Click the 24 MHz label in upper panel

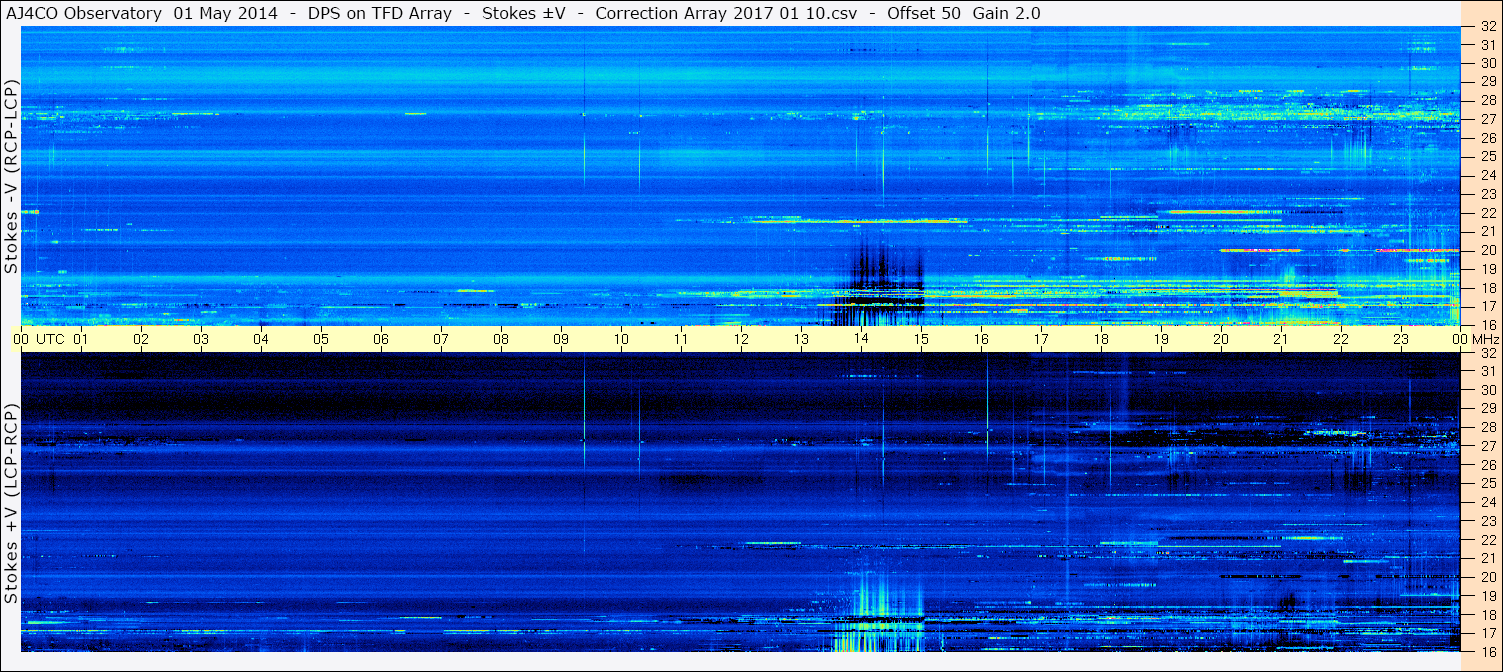1487,176
